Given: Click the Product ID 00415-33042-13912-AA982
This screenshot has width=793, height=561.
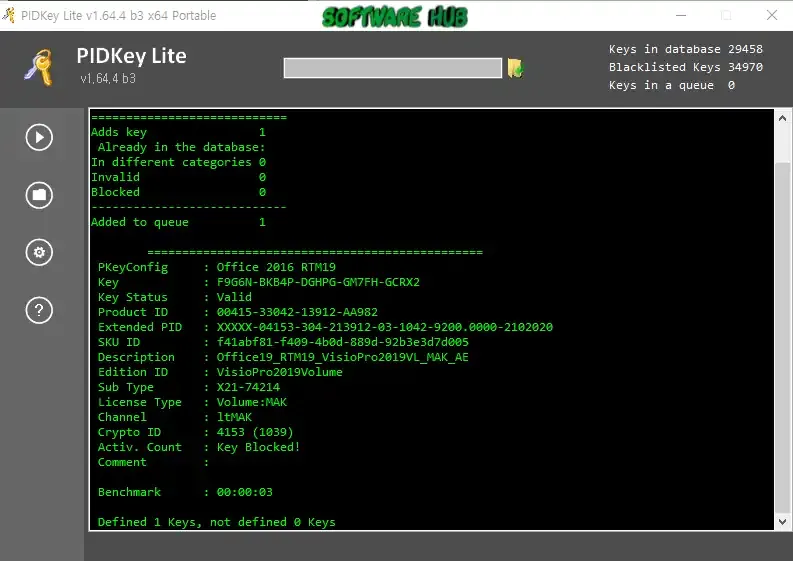Looking at the screenshot, I should [297, 312].
